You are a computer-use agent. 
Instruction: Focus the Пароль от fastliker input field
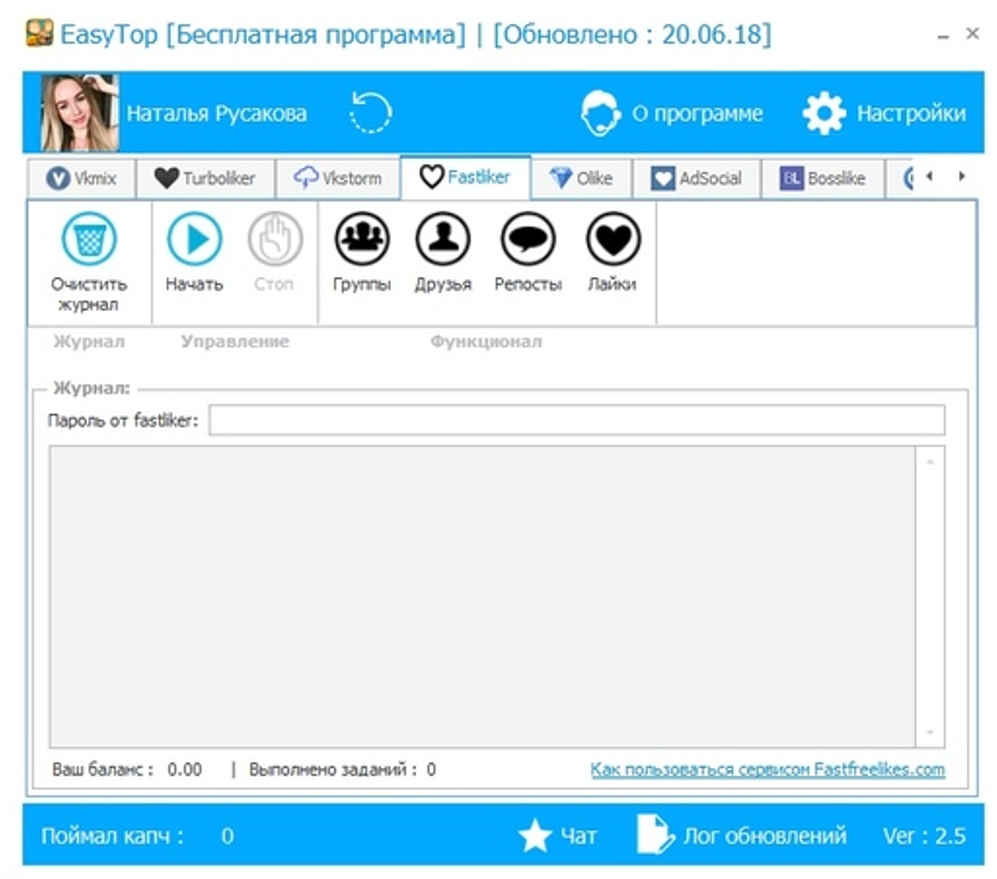pyautogui.click(x=577, y=420)
